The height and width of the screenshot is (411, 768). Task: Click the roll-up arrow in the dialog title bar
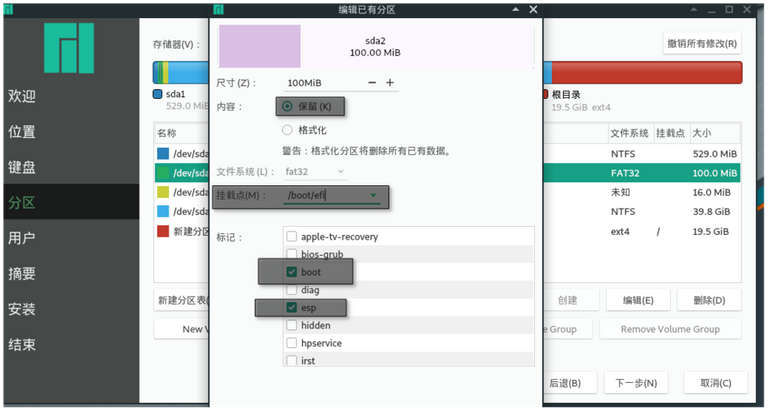point(515,8)
